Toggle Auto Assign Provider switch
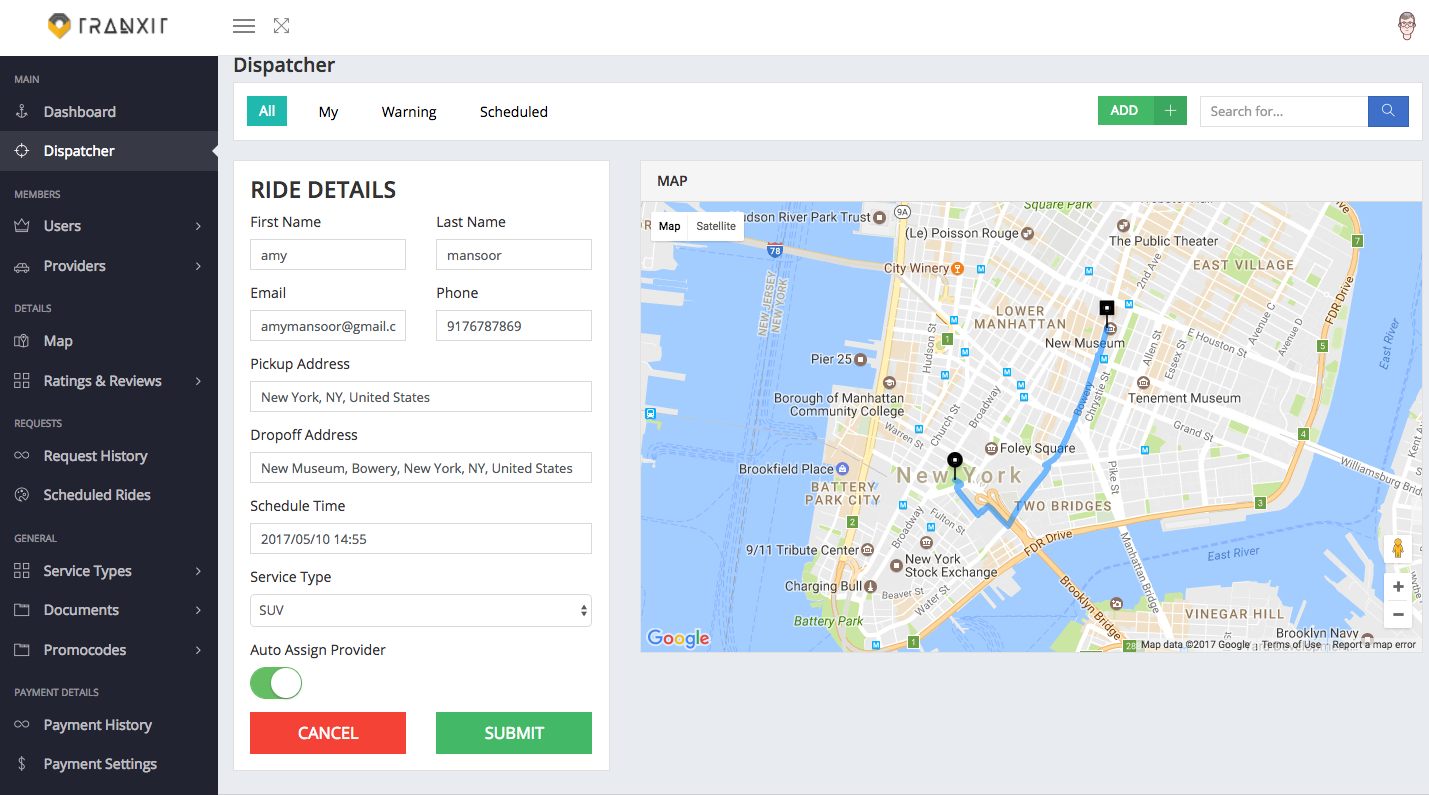Viewport: 1429px width, 795px height. [x=276, y=683]
